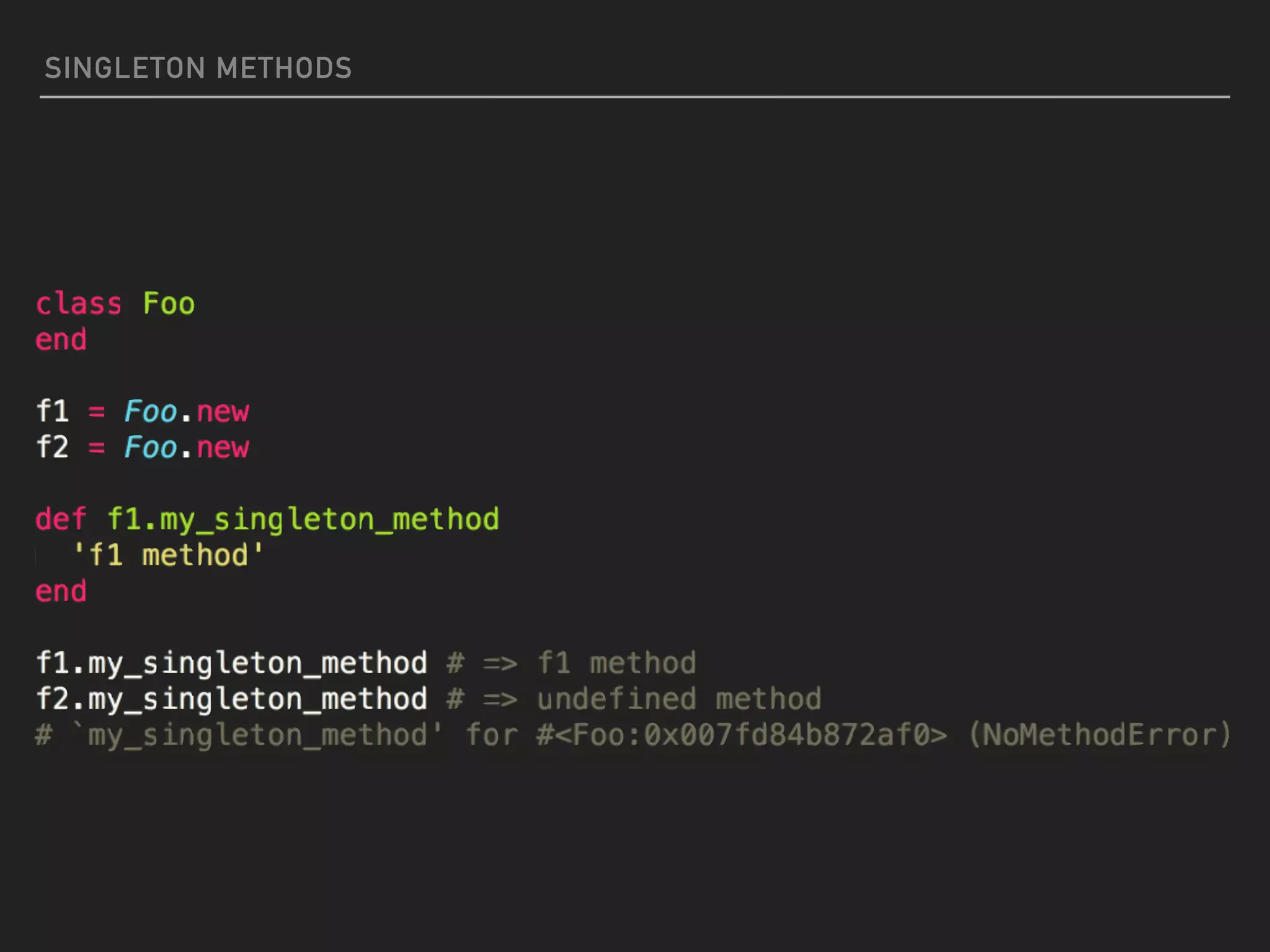Click the string 'f1 method' in method body
Screen dimensions: 1270x952
point(169,555)
